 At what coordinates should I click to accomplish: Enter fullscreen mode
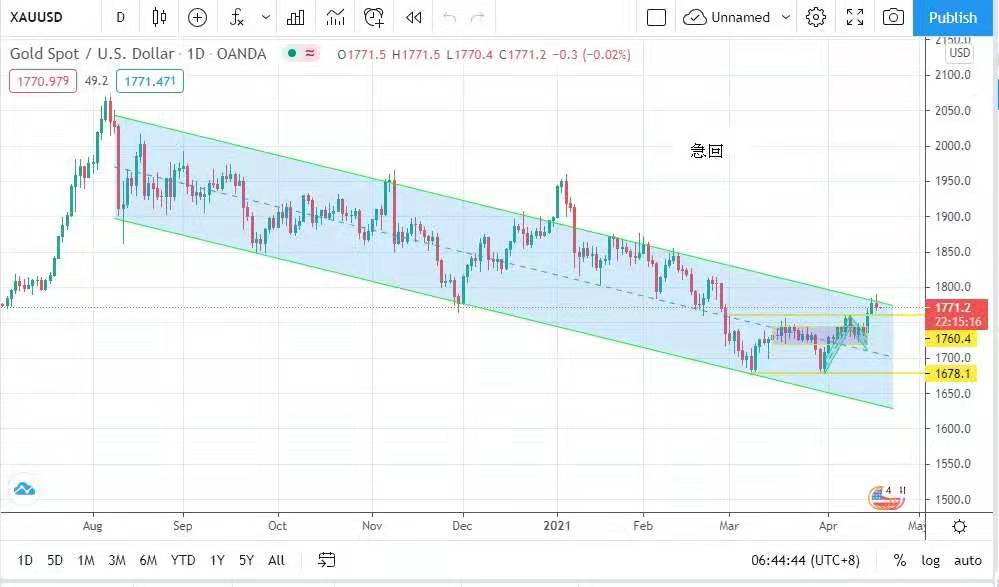[855, 17]
